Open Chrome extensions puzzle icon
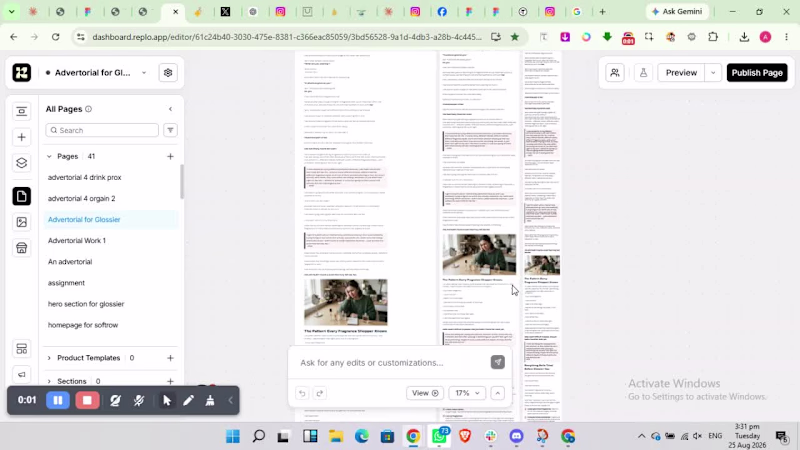The height and width of the screenshot is (450, 800). coord(713,37)
